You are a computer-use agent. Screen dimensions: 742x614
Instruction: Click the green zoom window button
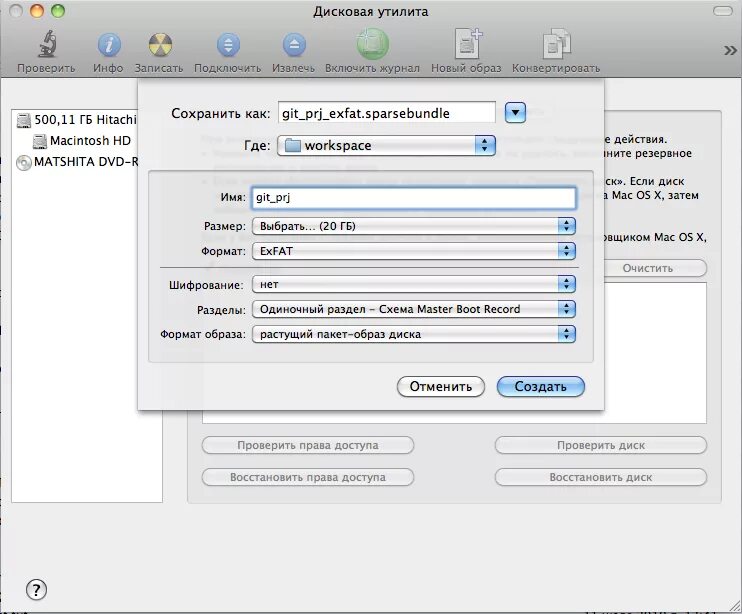point(58,11)
